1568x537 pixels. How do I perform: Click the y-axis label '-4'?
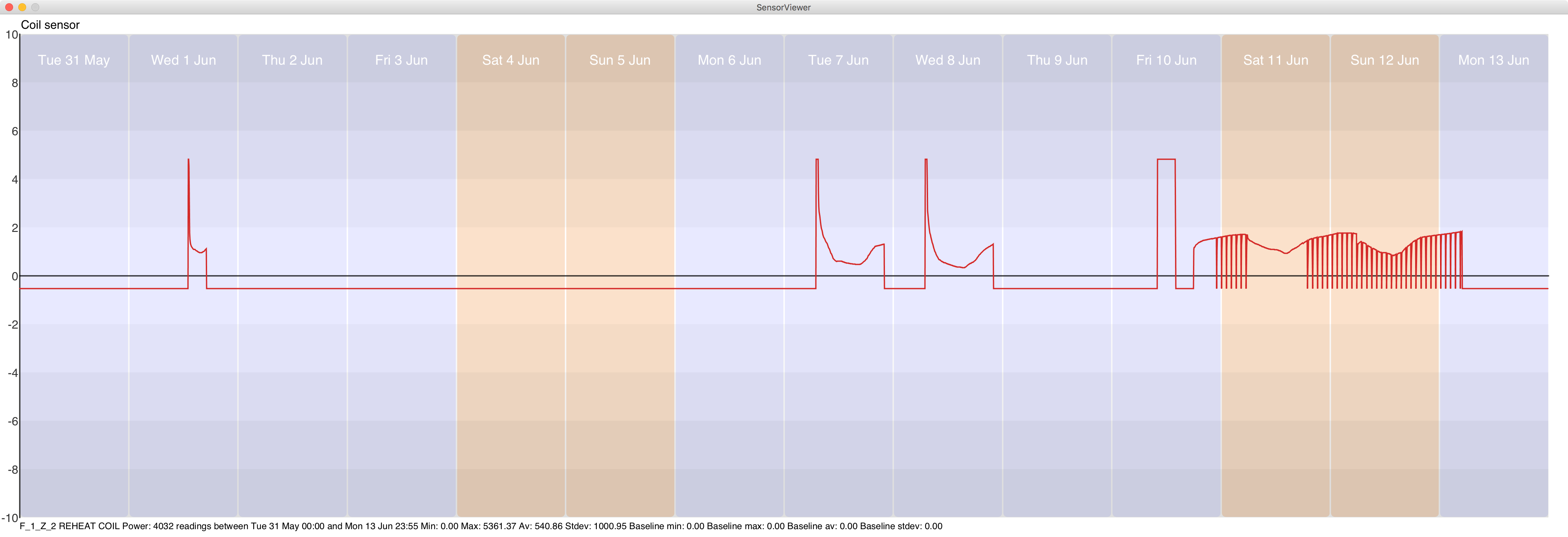(12, 373)
